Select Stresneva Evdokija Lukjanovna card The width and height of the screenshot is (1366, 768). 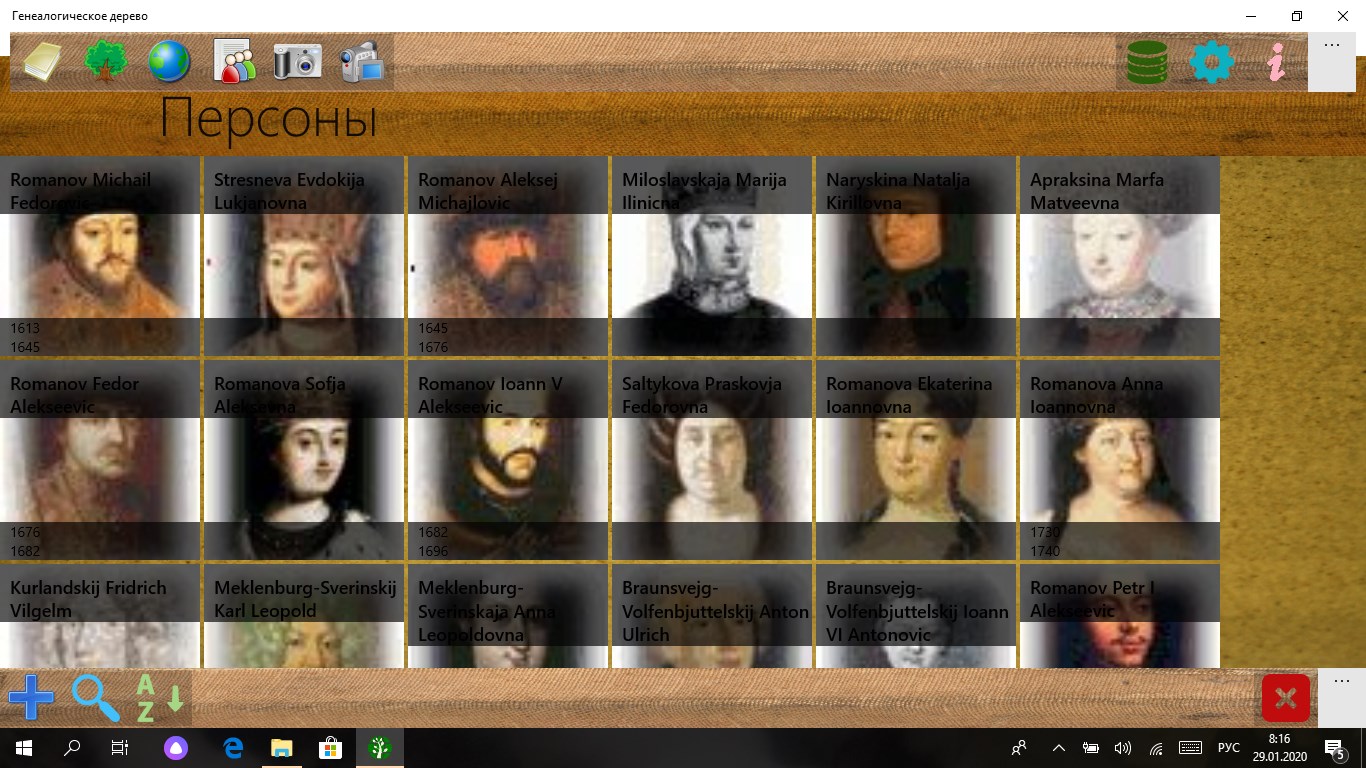(304, 256)
